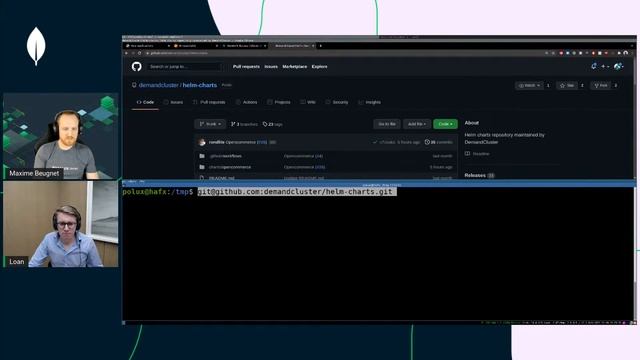Open the README.md file row
The image size is (640, 360).
pyautogui.click(x=326, y=178)
